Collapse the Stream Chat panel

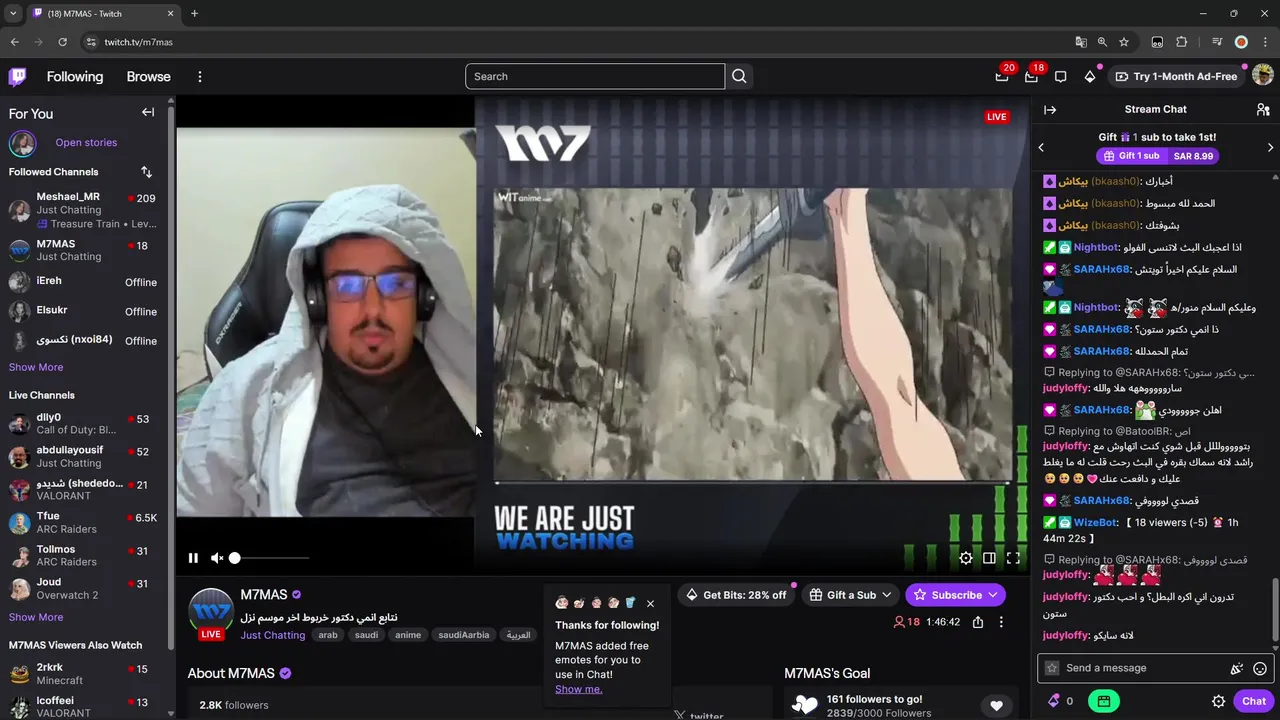(1050, 110)
